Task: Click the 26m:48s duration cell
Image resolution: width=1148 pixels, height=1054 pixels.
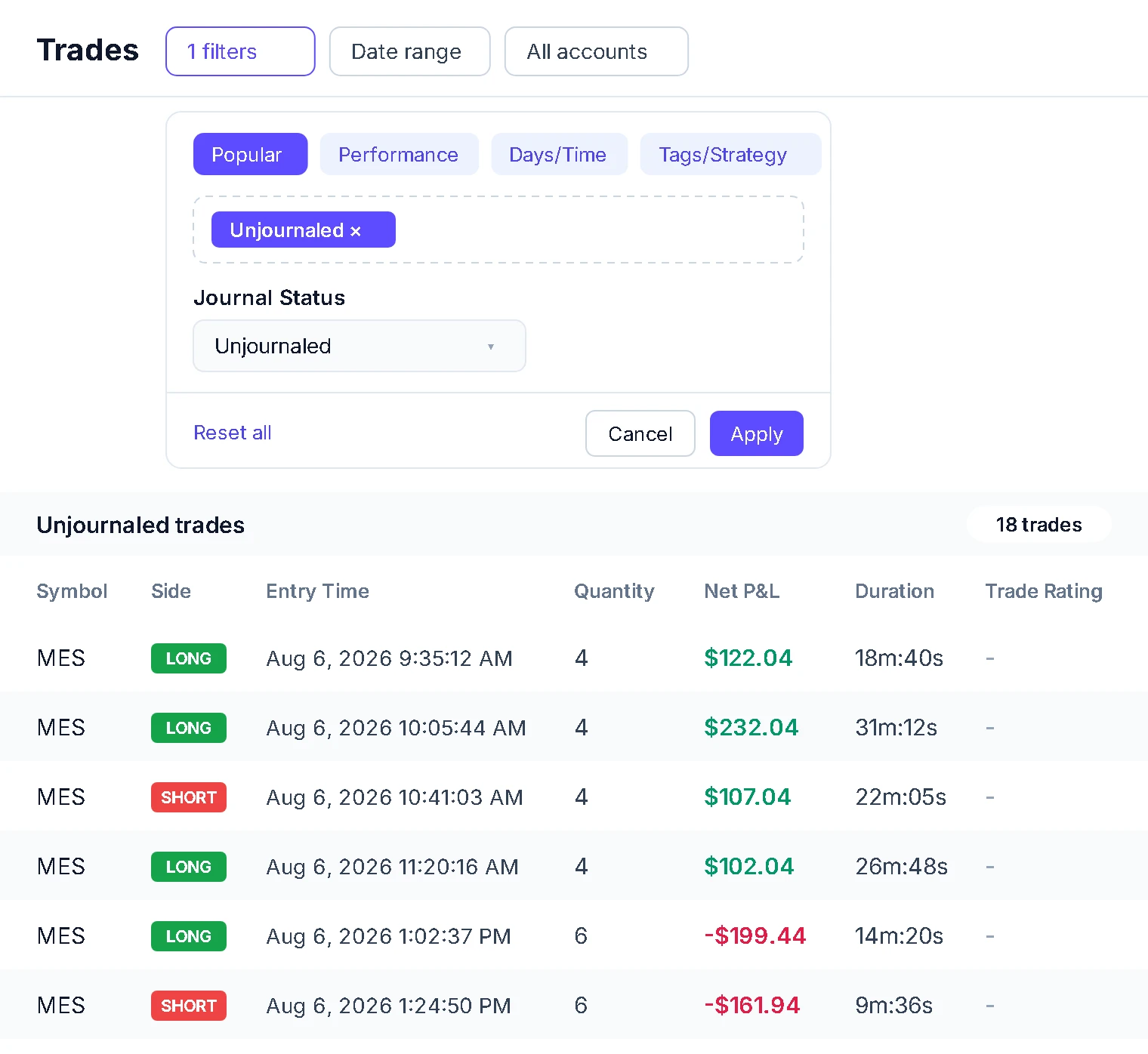Action: tap(901, 866)
